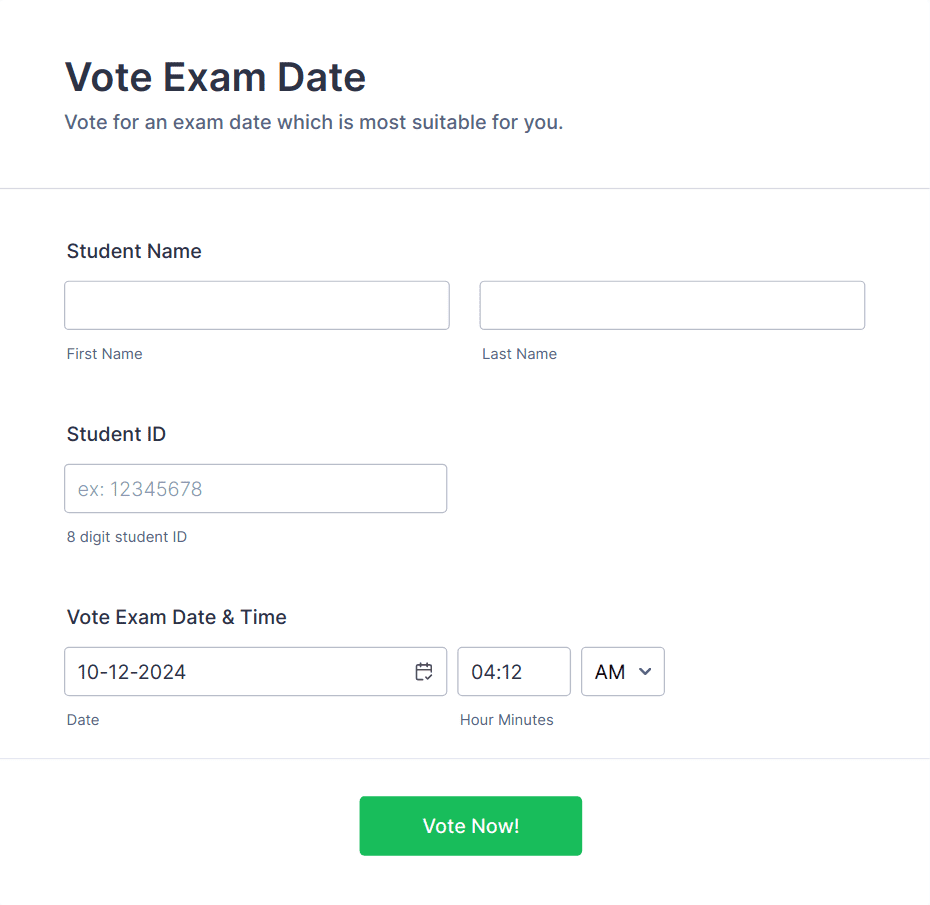The width and height of the screenshot is (930, 905).
Task: Open the calendar date picker icon
Action: [x=423, y=671]
